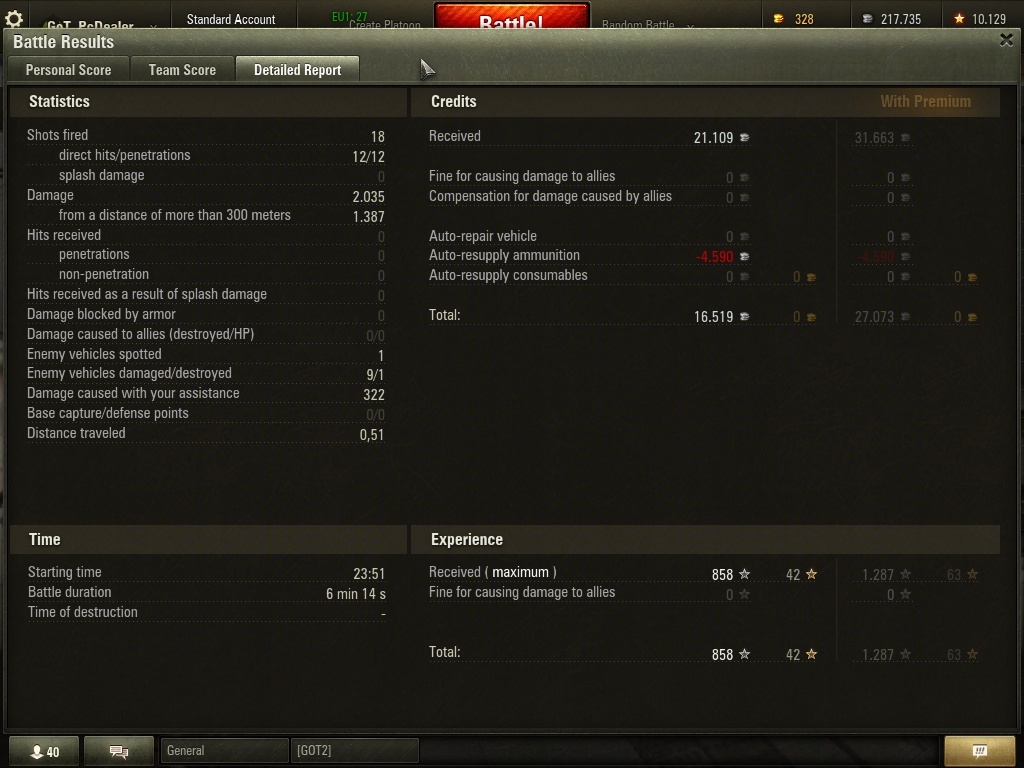Click the gold coins balance icon
1024x768 pixels.
tap(778, 19)
